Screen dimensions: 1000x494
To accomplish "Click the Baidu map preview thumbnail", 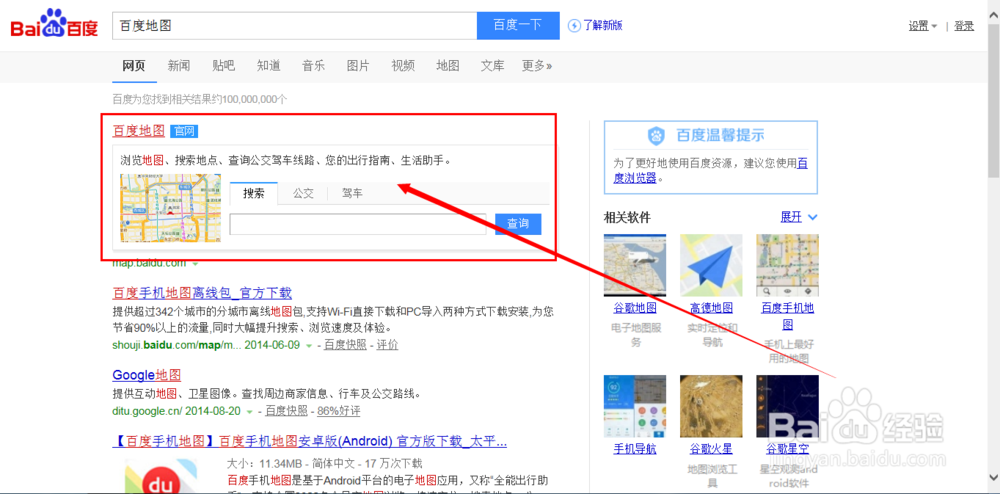I will tap(171, 208).
